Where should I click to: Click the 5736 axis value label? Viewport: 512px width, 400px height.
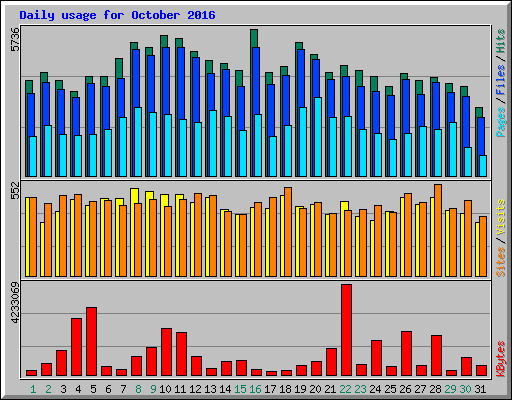(15, 39)
